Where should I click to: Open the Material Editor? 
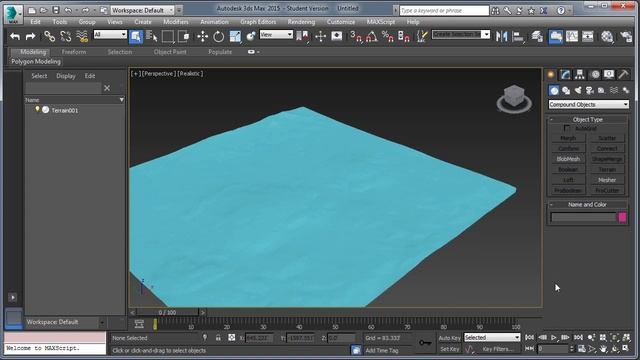[607, 36]
